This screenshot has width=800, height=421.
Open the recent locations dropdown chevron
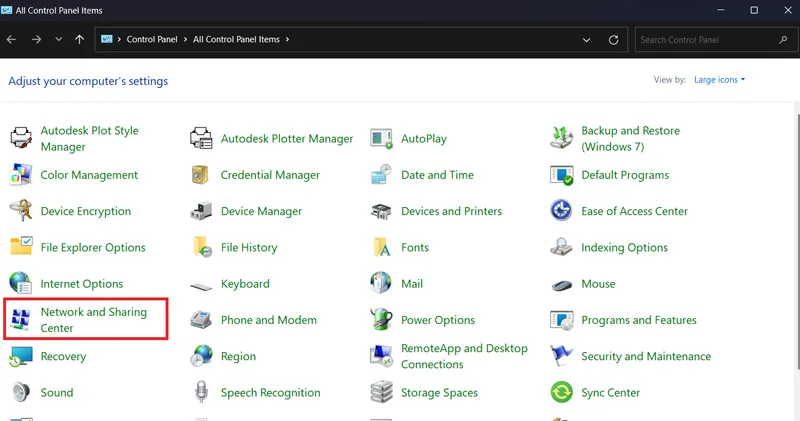click(x=59, y=39)
